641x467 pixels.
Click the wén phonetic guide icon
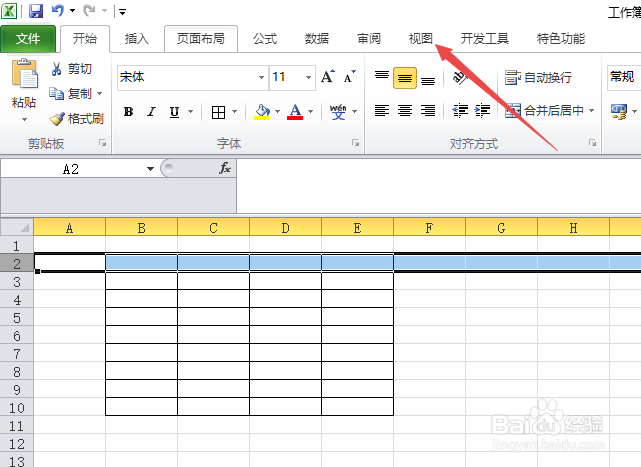pos(338,111)
